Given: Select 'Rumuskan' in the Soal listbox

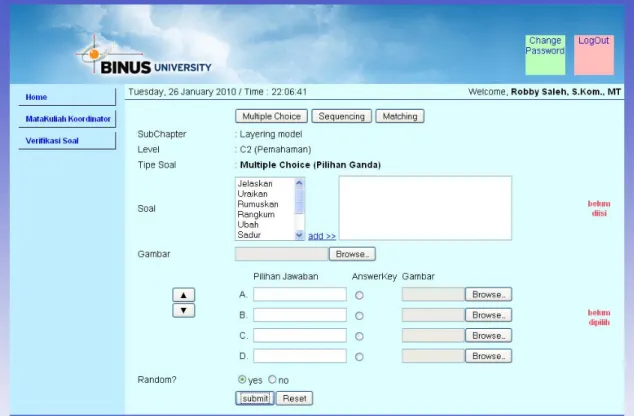Looking at the screenshot, I should [x=258, y=204].
